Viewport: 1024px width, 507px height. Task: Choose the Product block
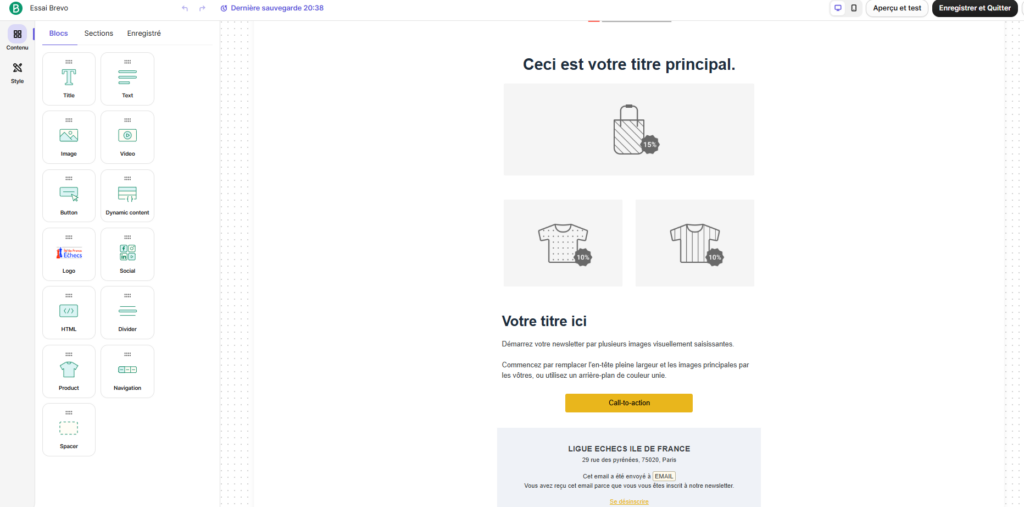[69, 369]
